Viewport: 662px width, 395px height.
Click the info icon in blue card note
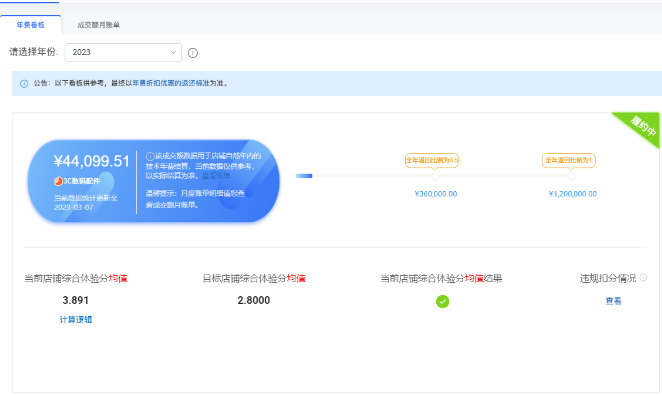click(150, 156)
